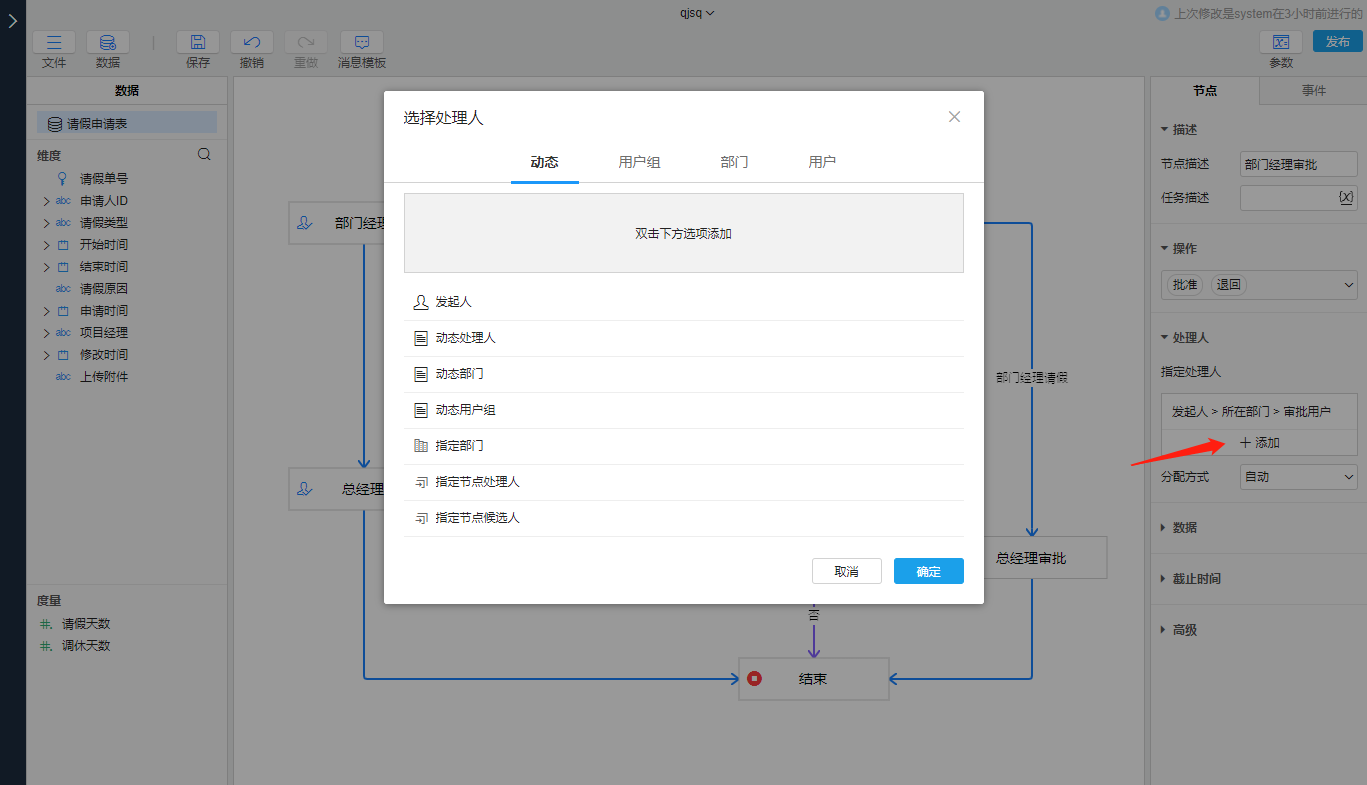Click the 保存 (Save) icon
1367x785 pixels.
pyautogui.click(x=198, y=43)
